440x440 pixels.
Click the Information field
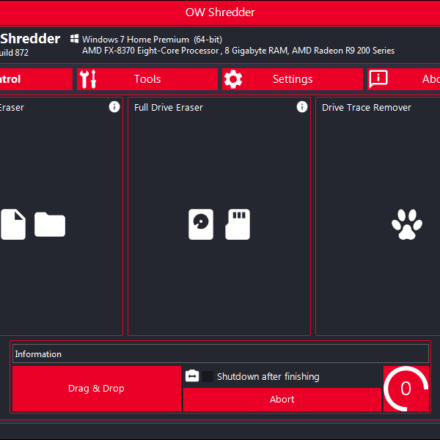[x=220, y=354]
